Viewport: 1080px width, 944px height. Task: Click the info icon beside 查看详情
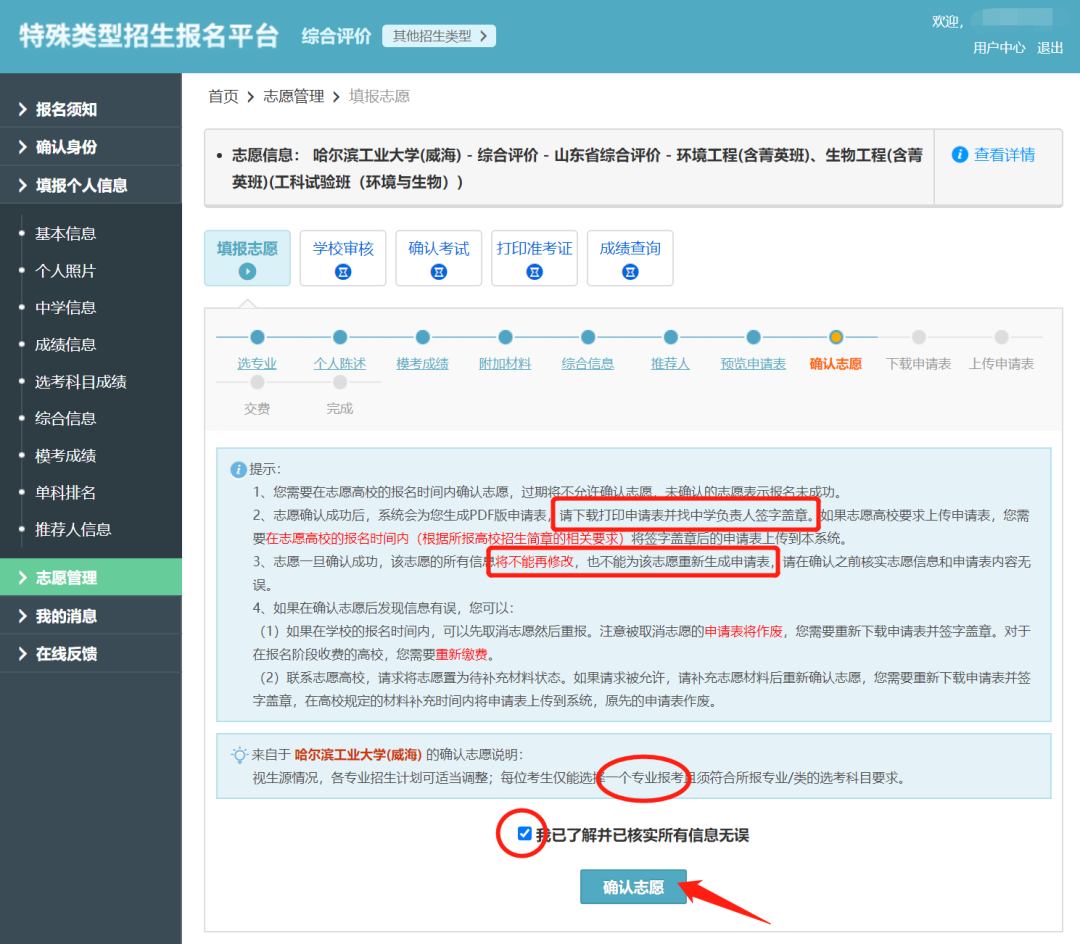(x=959, y=154)
